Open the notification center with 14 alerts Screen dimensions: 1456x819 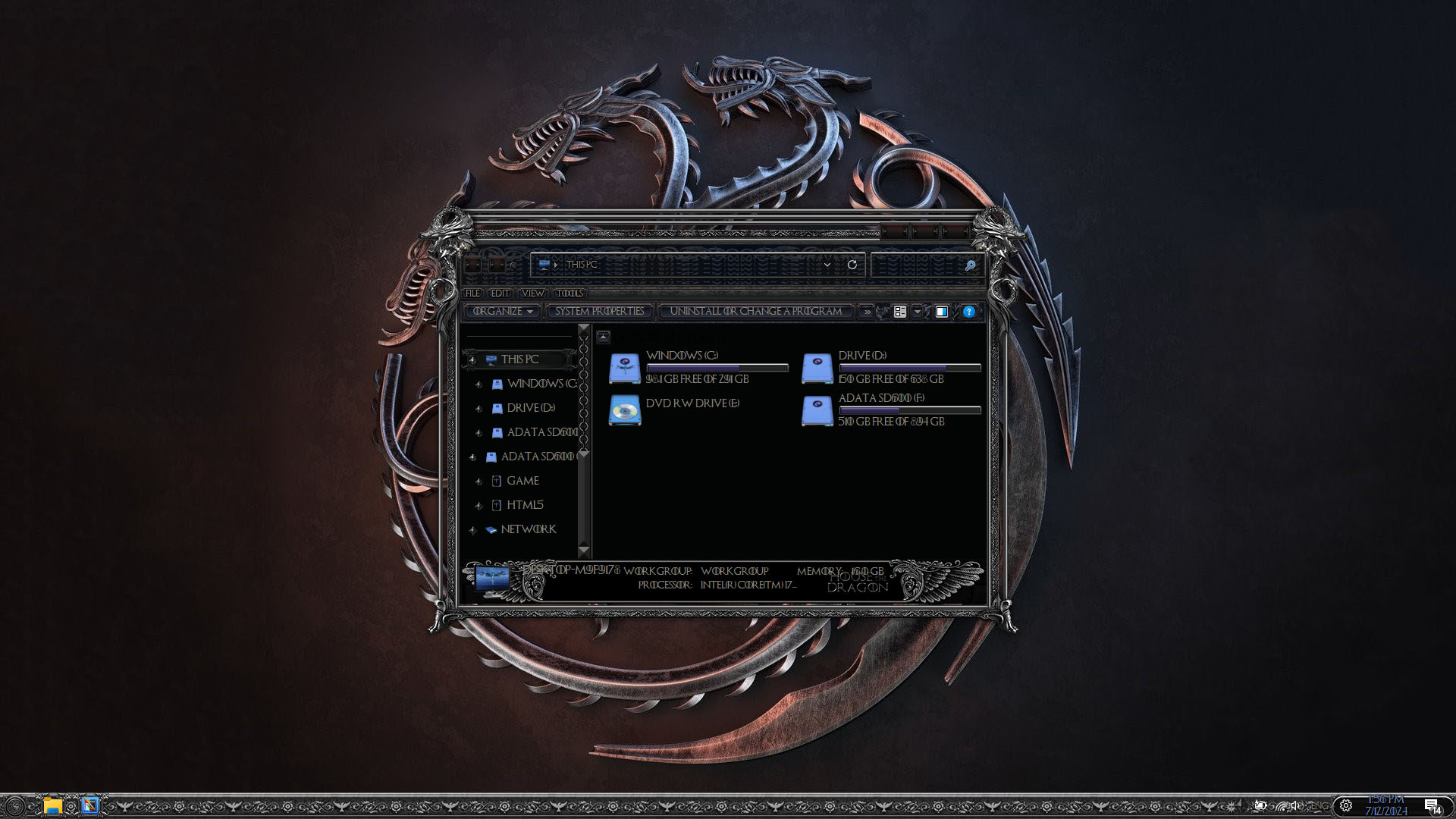pyautogui.click(x=1432, y=806)
